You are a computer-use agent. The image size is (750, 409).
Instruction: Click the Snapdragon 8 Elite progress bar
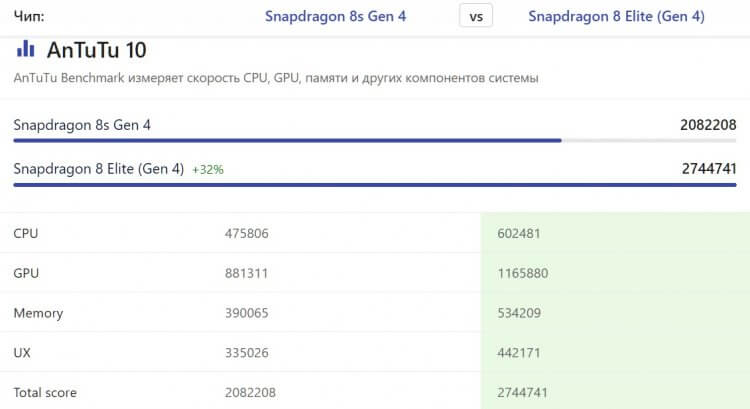[x=375, y=185]
